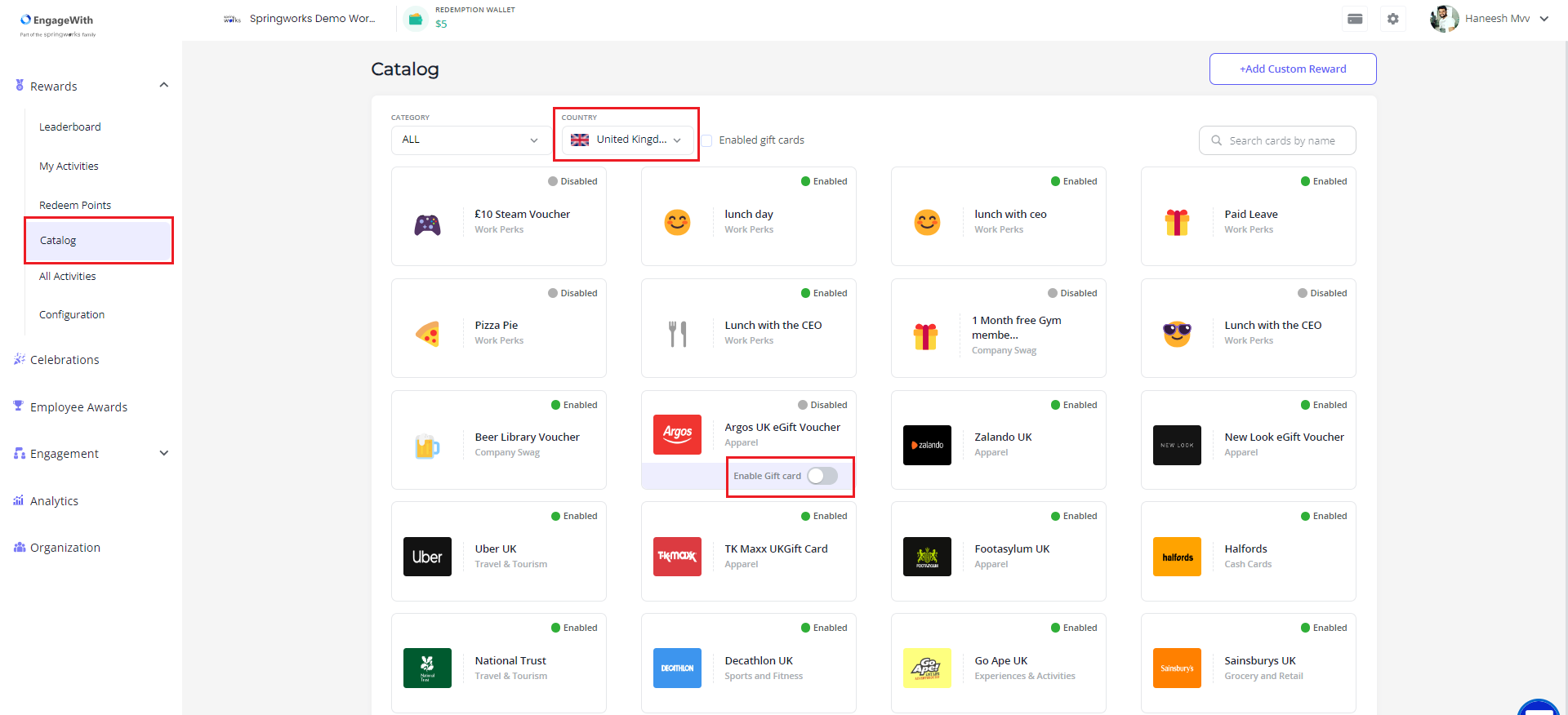Viewport: 1568px width, 715px height.
Task: Click the Beer Library Voucher mug icon
Action: pyautogui.click(x=427, y=446)
